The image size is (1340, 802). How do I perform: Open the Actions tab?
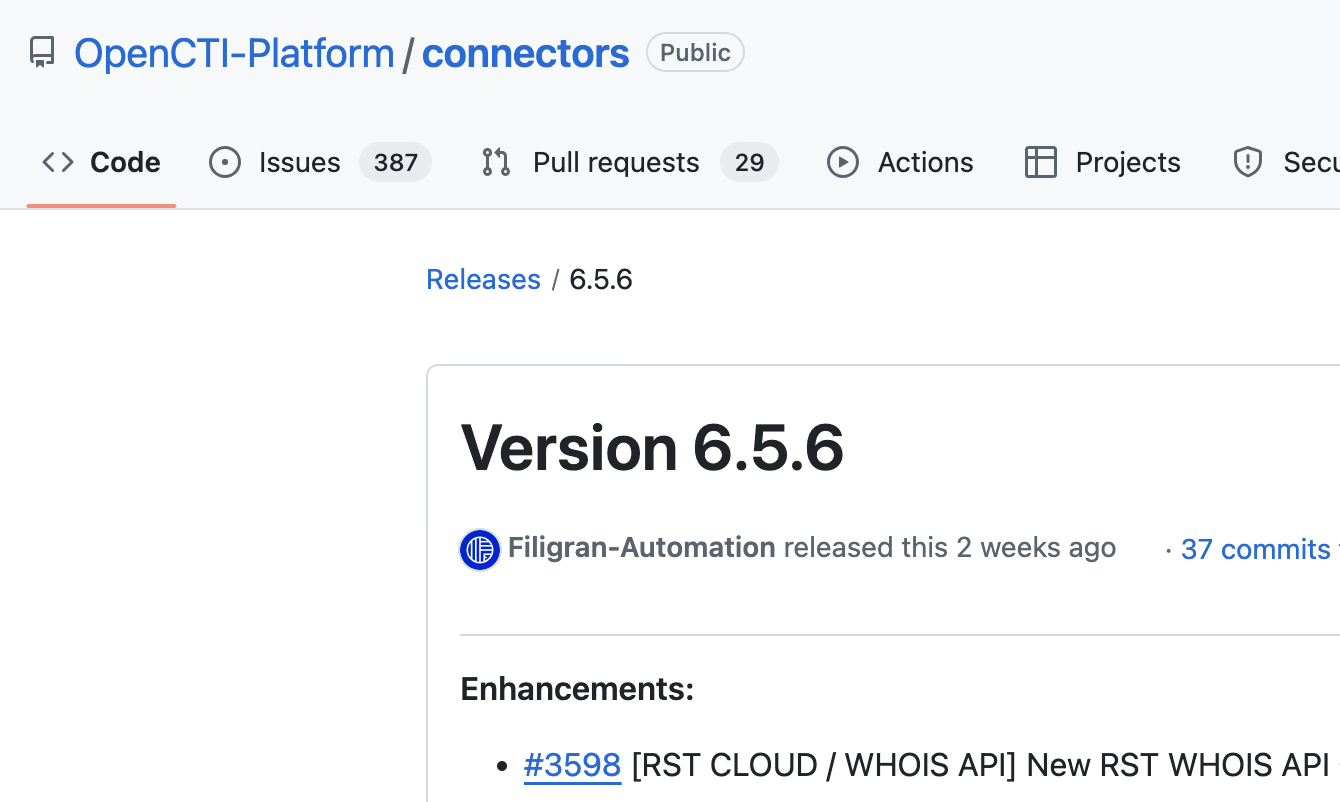click(x=925, y=162)
